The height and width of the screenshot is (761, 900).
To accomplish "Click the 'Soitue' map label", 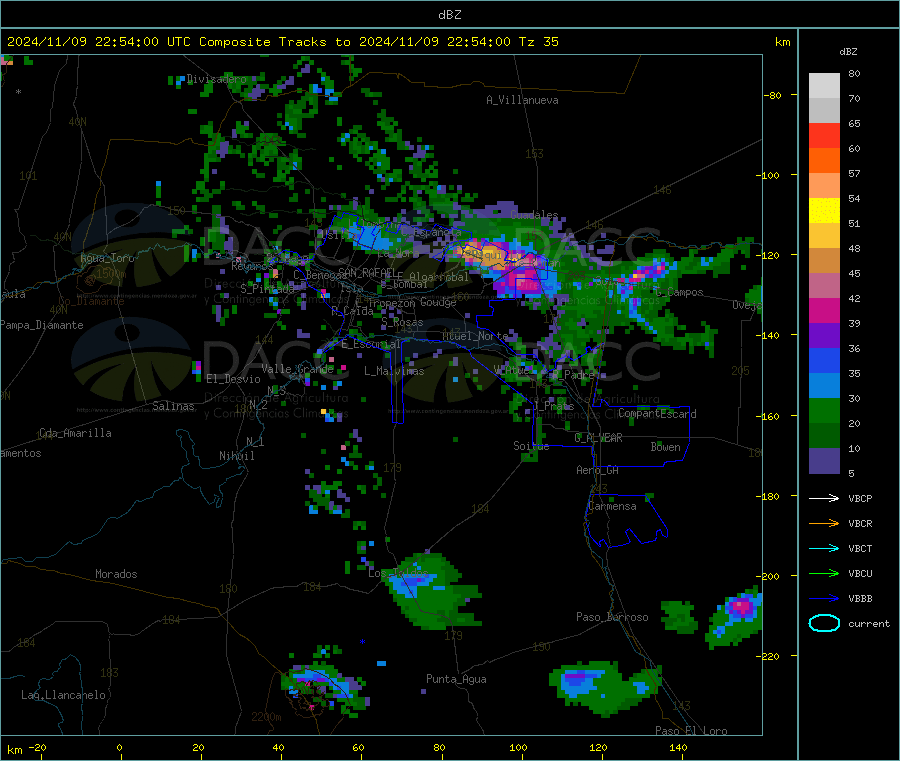I will (x=531, y=446).
